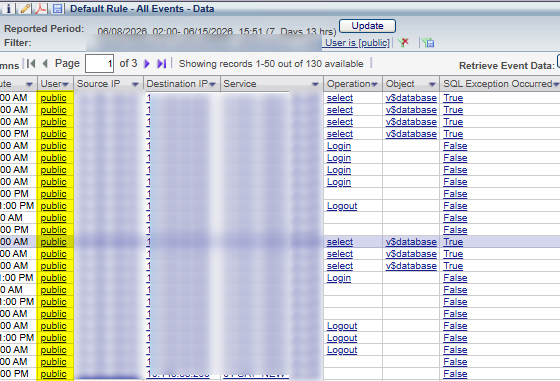Click the 'public' user link in the highlighted row
Image resolution: width=560 pixels, height=381 pixels.
coord(54,242)
